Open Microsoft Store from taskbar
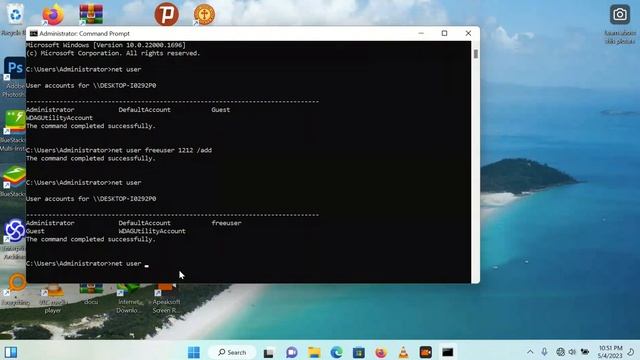Image resolution: width=640 pixels, height=360 pixels. [358, 352]
